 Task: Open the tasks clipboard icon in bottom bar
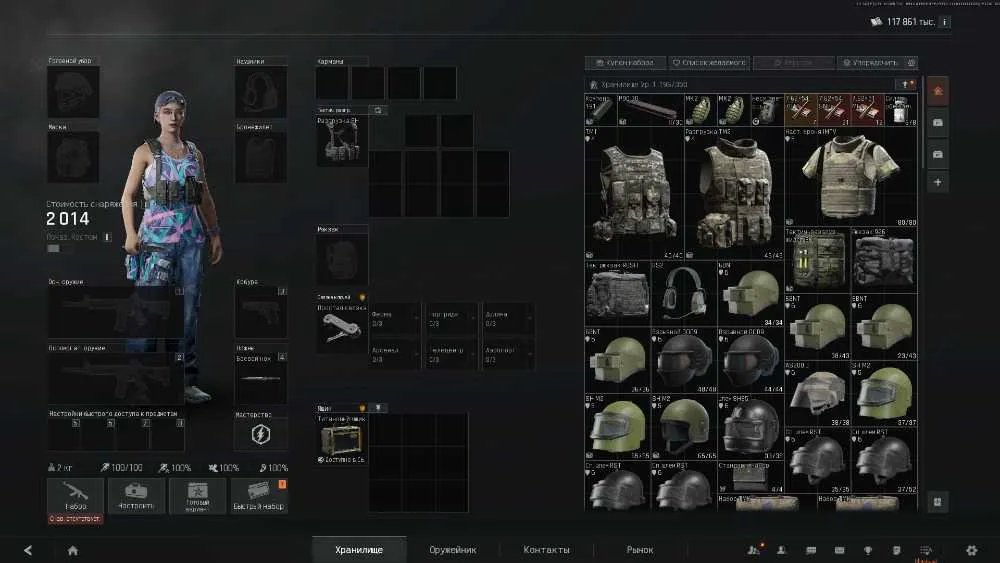pyautogui.click(x=897, y=550)
